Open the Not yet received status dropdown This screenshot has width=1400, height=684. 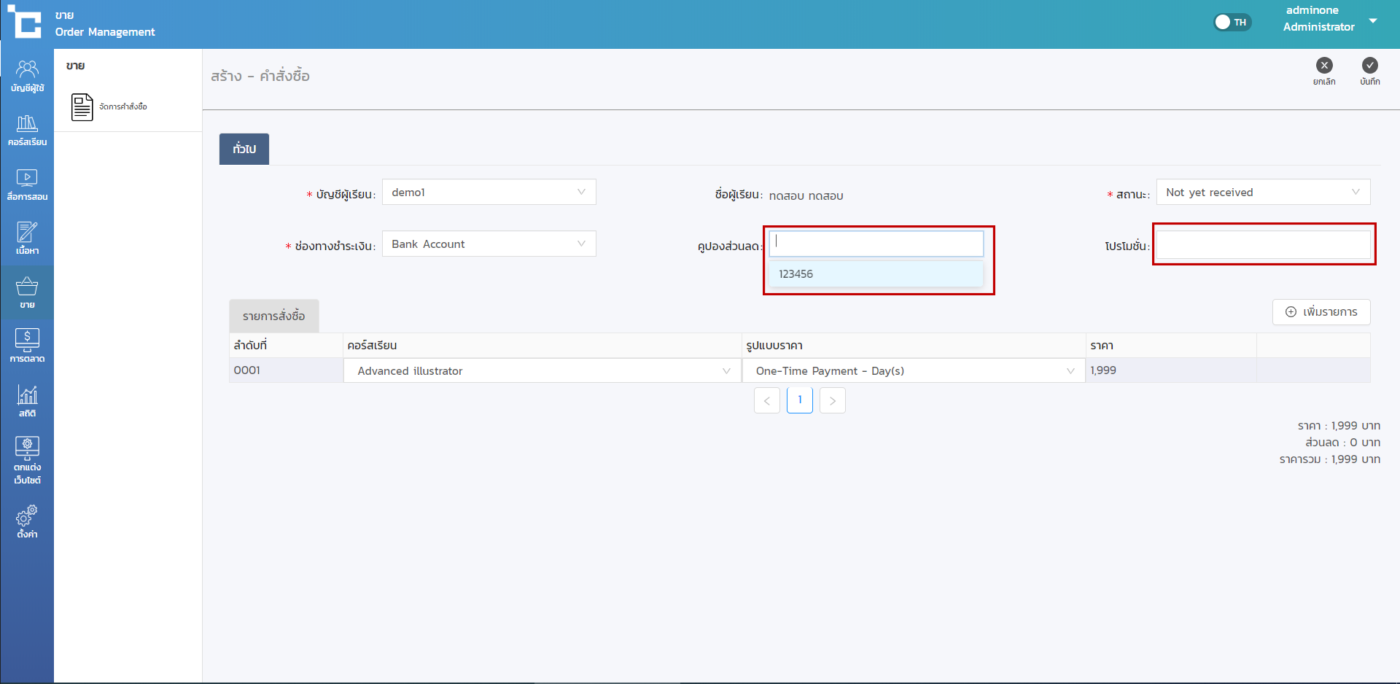click(1264, 192)
